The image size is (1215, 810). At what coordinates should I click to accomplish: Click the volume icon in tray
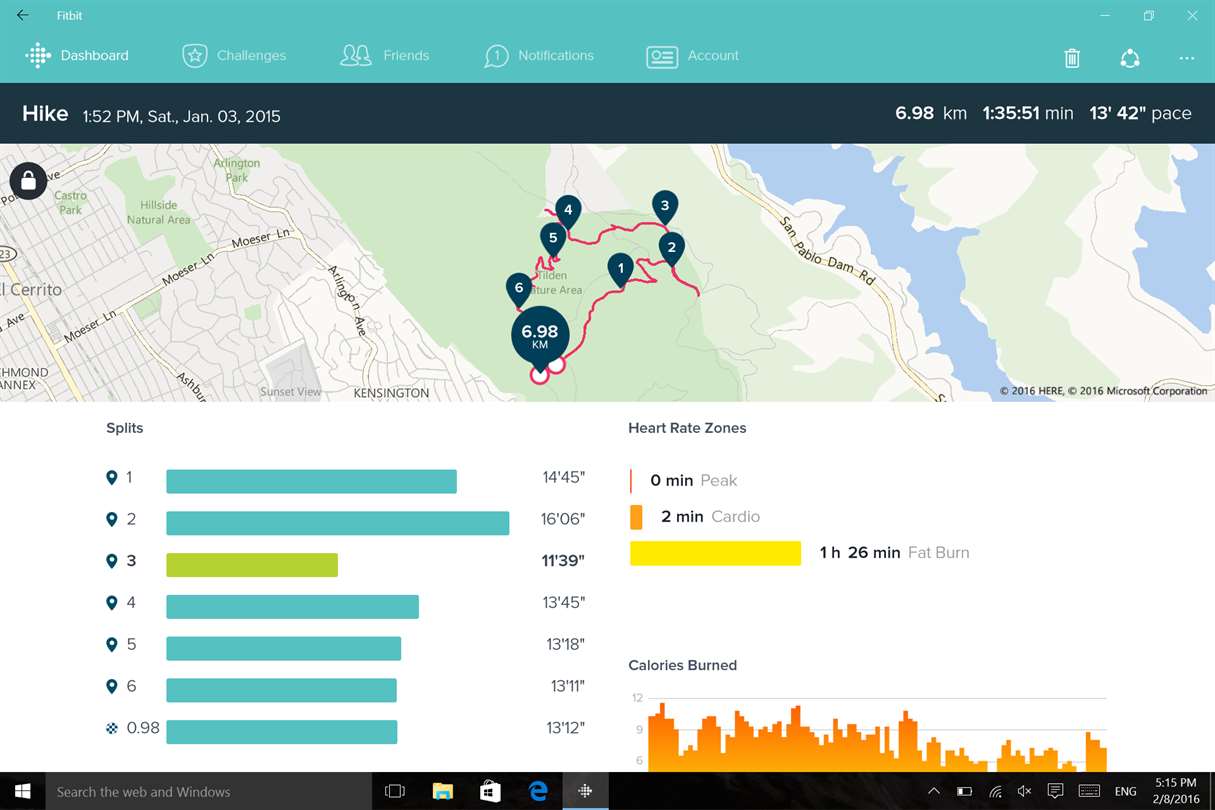click(1024, 791)
